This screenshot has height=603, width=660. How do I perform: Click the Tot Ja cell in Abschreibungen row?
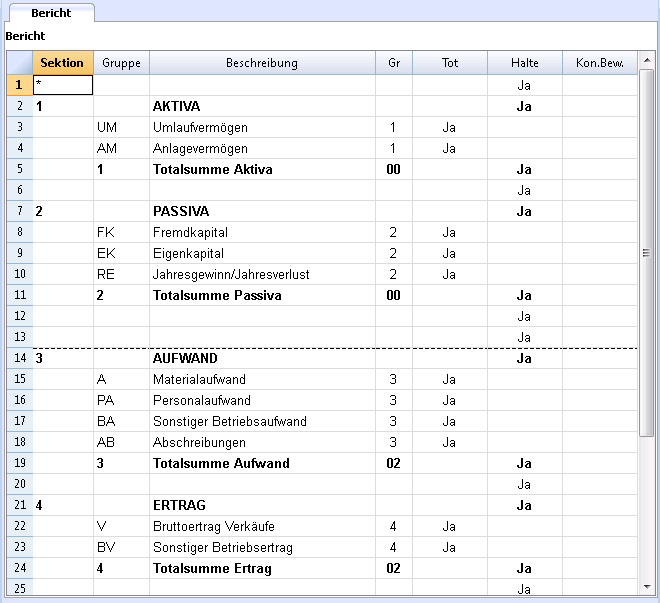450,442
